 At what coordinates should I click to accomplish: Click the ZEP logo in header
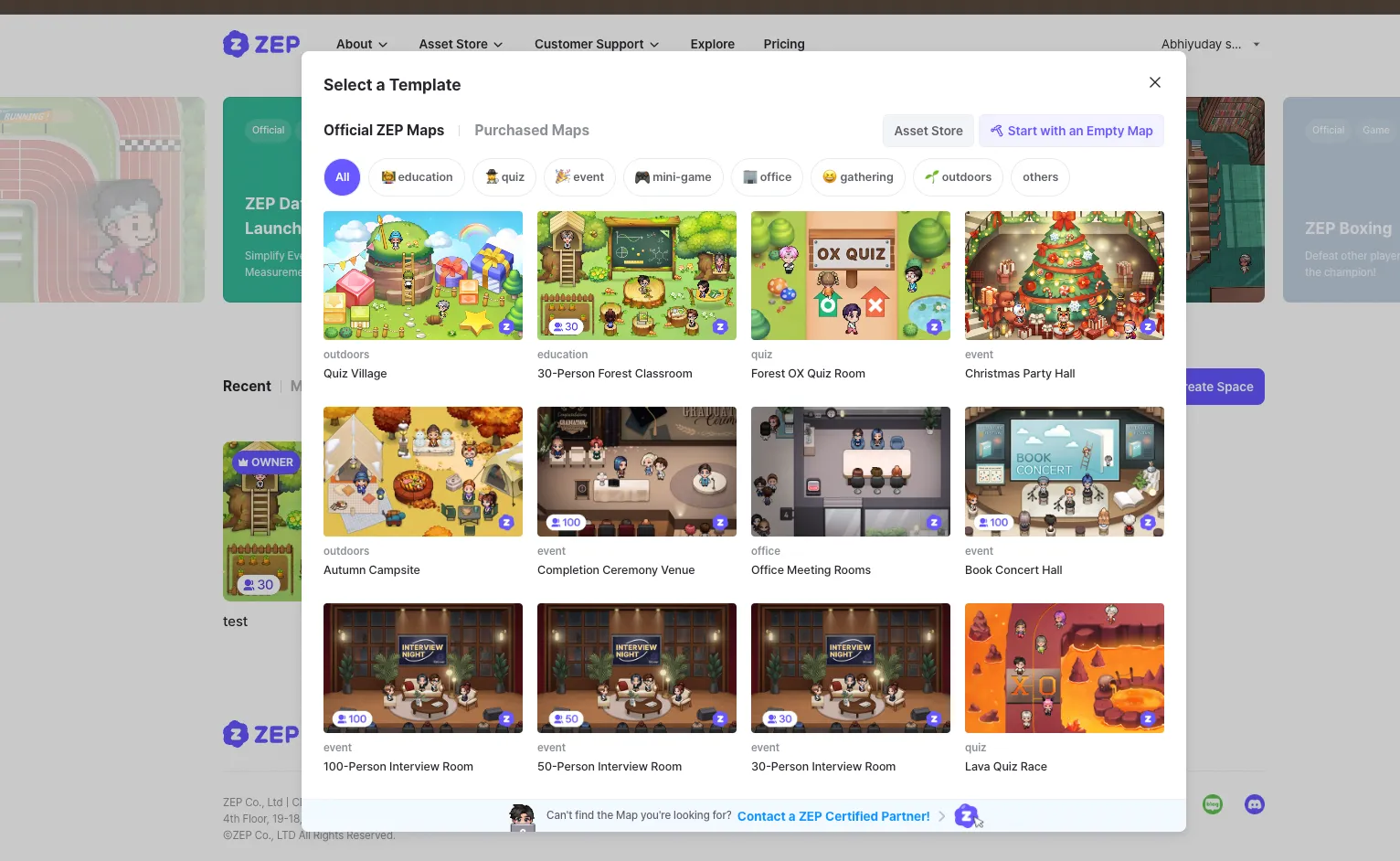[x=261, y=44]
